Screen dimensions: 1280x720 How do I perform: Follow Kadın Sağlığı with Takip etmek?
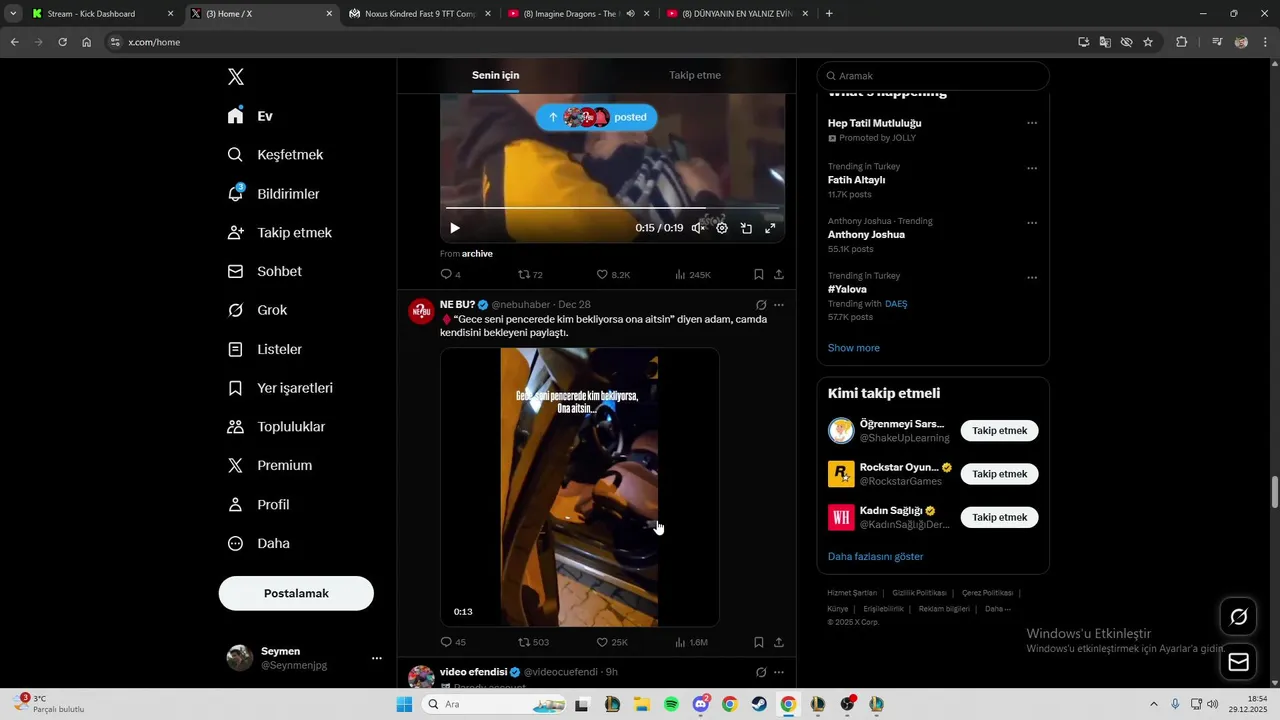click(1000, 517)
